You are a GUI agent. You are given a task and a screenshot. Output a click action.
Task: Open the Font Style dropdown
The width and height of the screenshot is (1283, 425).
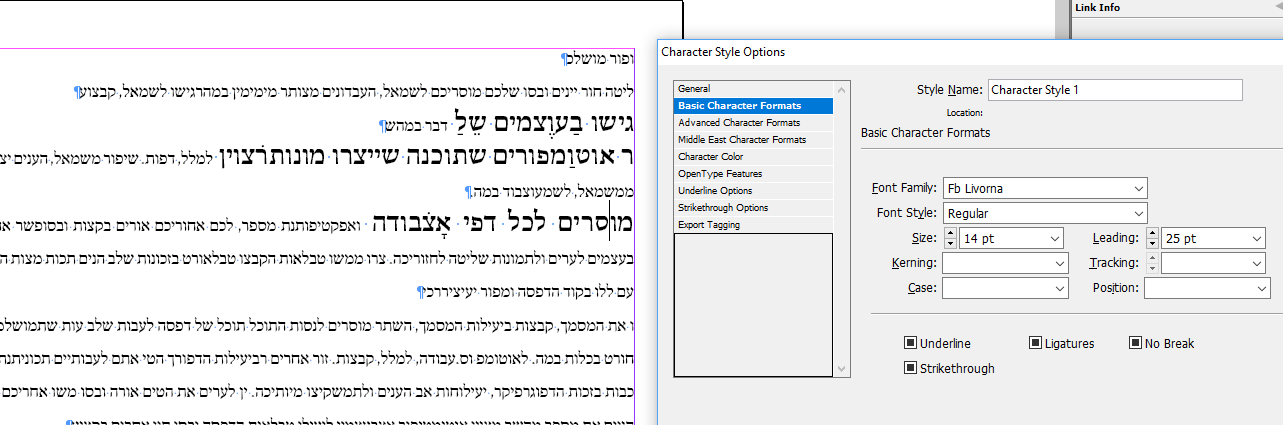1045,213
